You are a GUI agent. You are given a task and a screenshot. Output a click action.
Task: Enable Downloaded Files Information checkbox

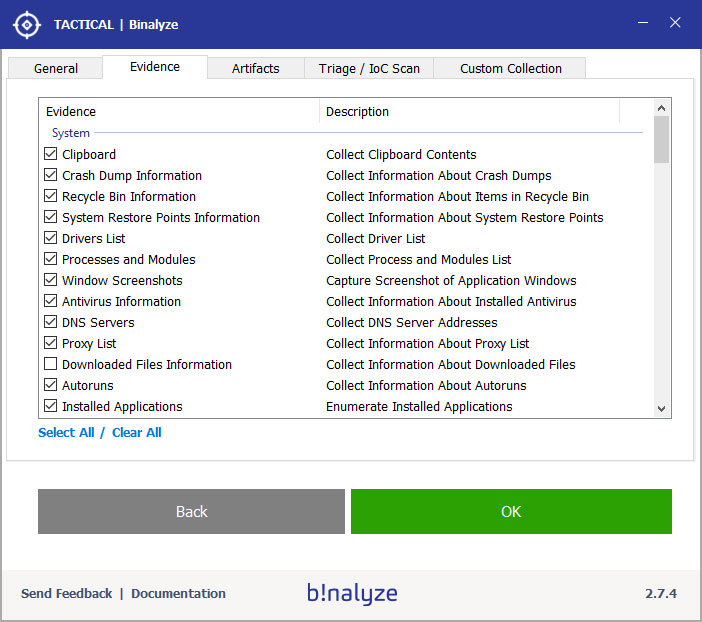pyautogui.click(x=51, y=364)
